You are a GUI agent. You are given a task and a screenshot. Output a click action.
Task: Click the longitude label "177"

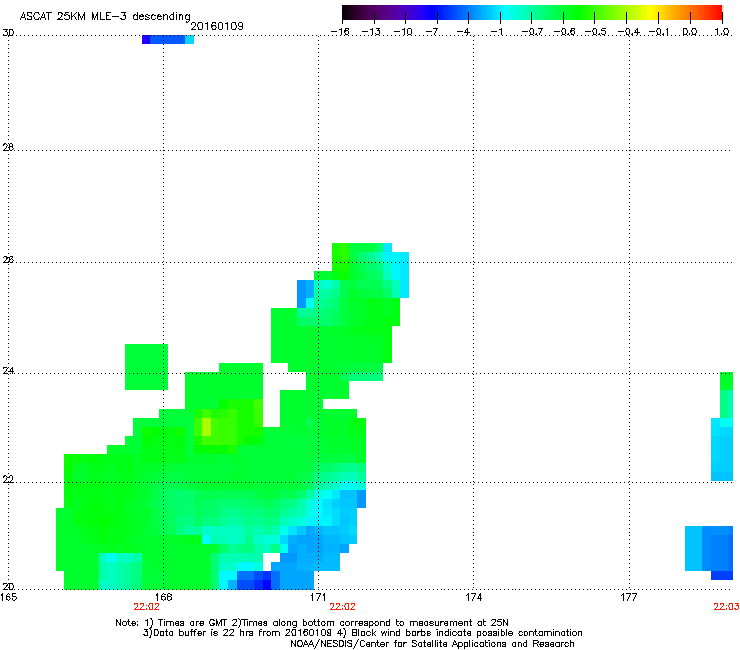click(x=629, y=597)
